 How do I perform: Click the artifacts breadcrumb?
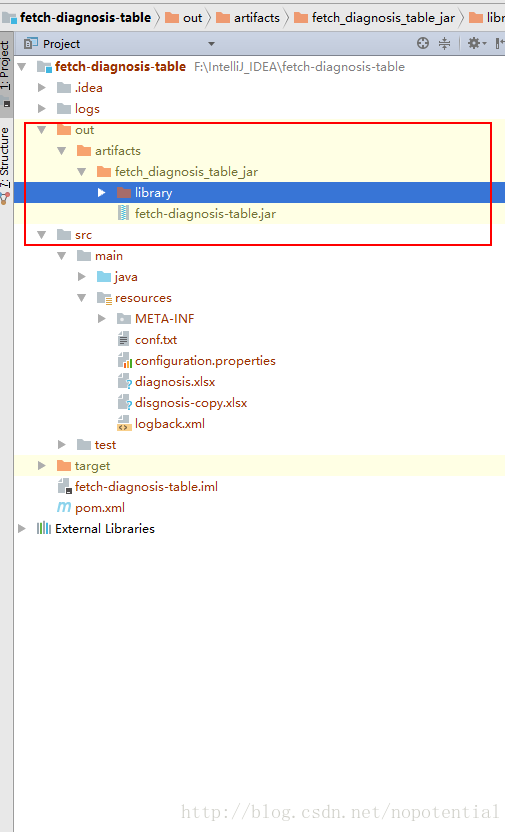pos(248,18)
